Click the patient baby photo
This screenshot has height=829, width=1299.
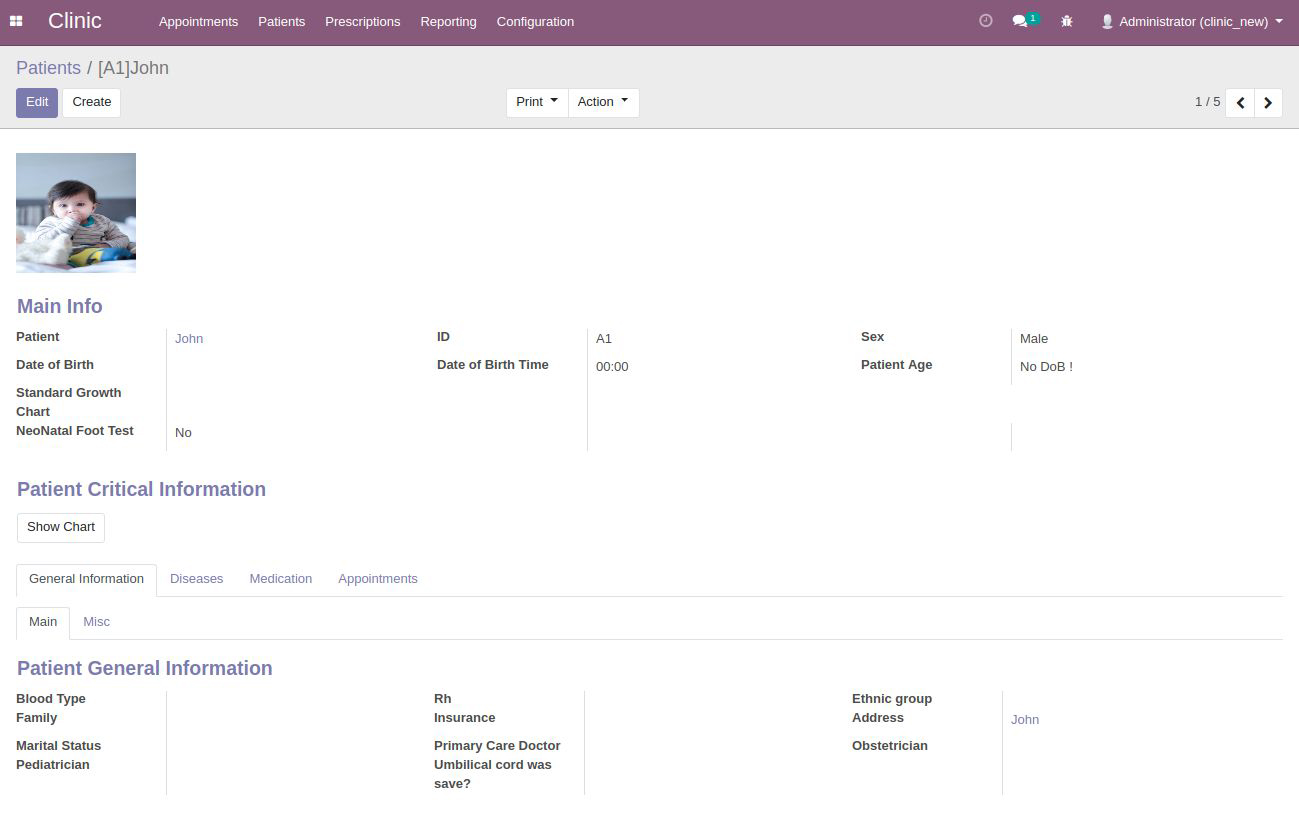click(76, 213)
